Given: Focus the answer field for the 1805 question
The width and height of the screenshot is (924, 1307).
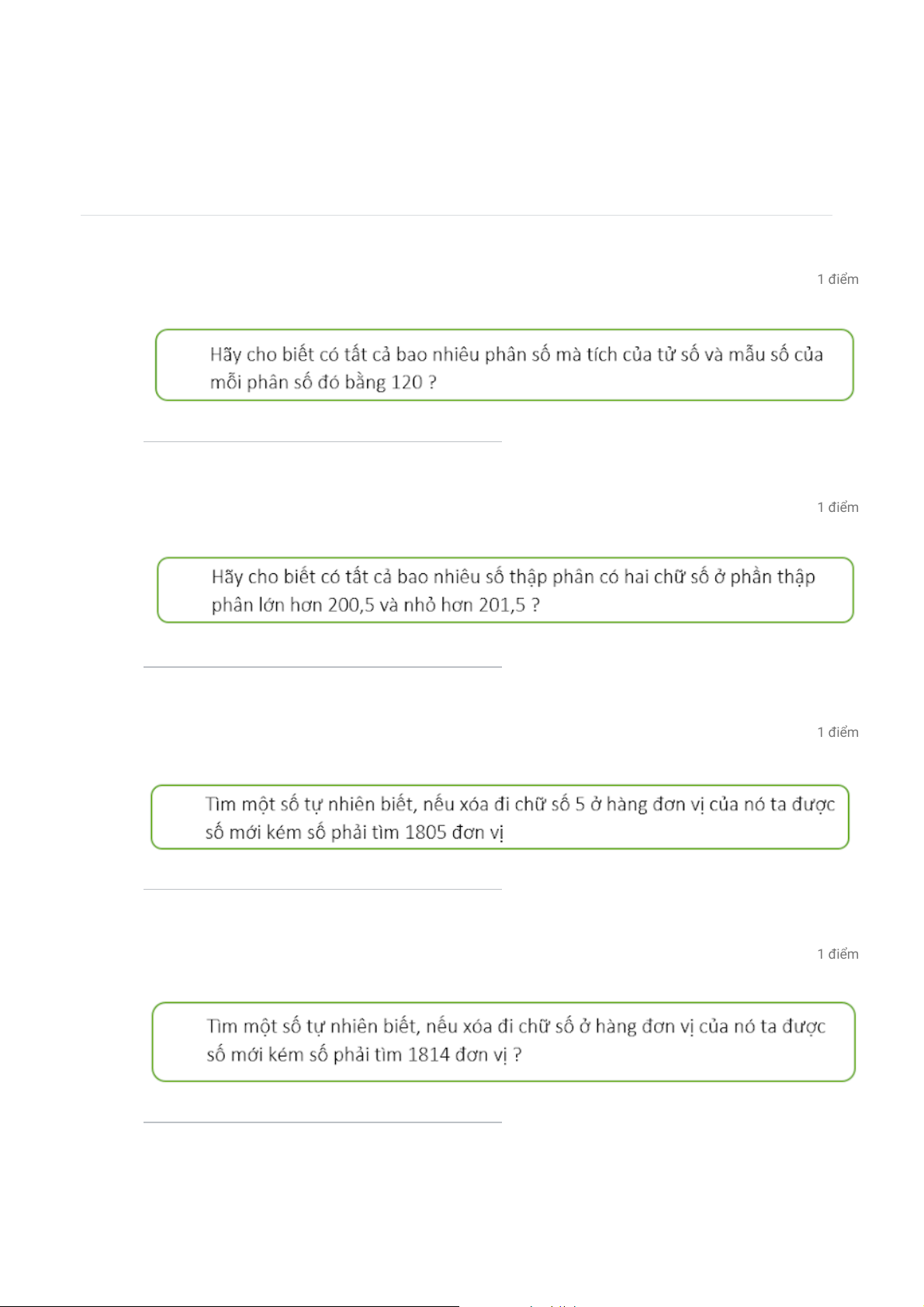Looking at the screenshot, I should coord(323,880).
